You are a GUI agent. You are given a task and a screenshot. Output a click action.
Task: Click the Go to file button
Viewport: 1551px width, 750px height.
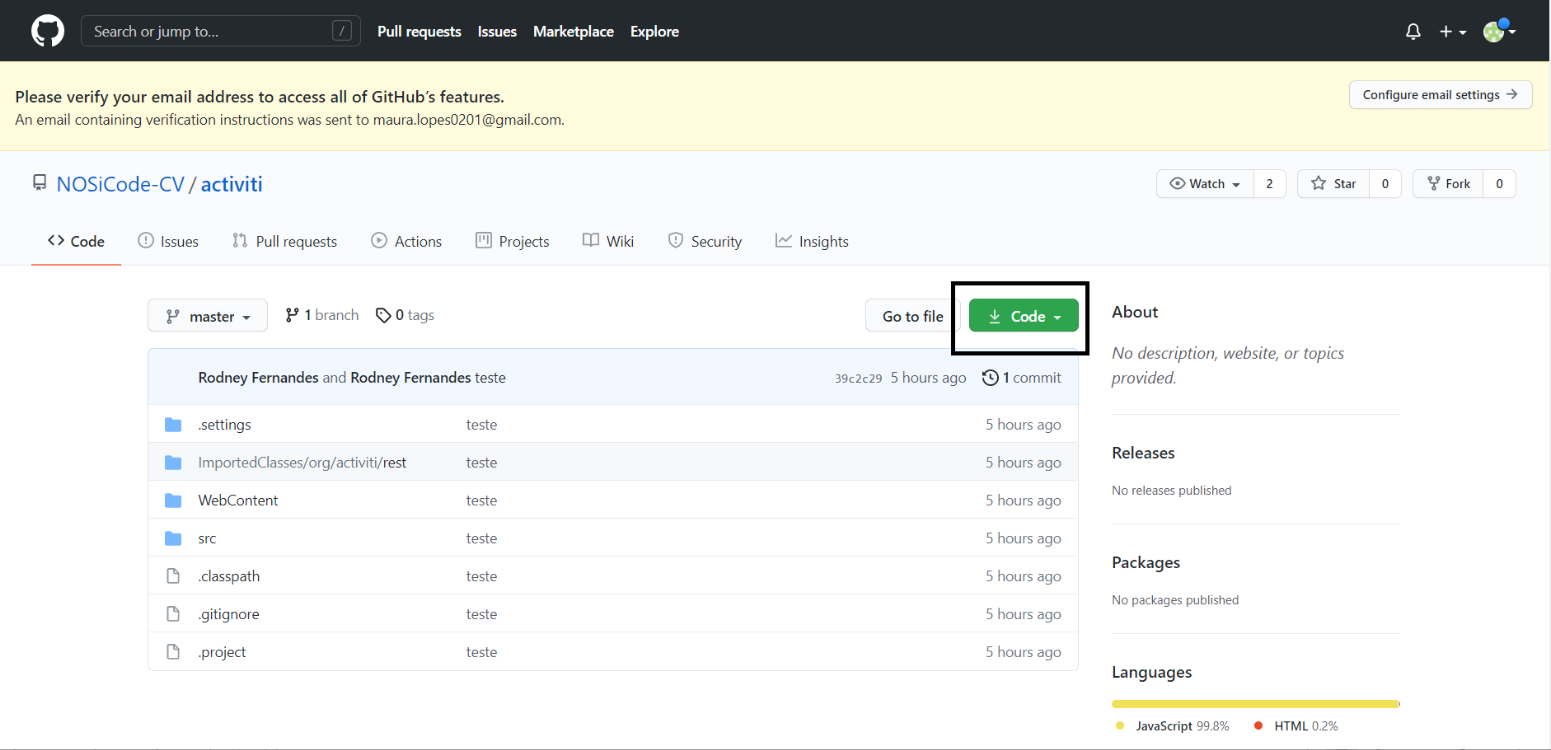[x=912, y=316]
